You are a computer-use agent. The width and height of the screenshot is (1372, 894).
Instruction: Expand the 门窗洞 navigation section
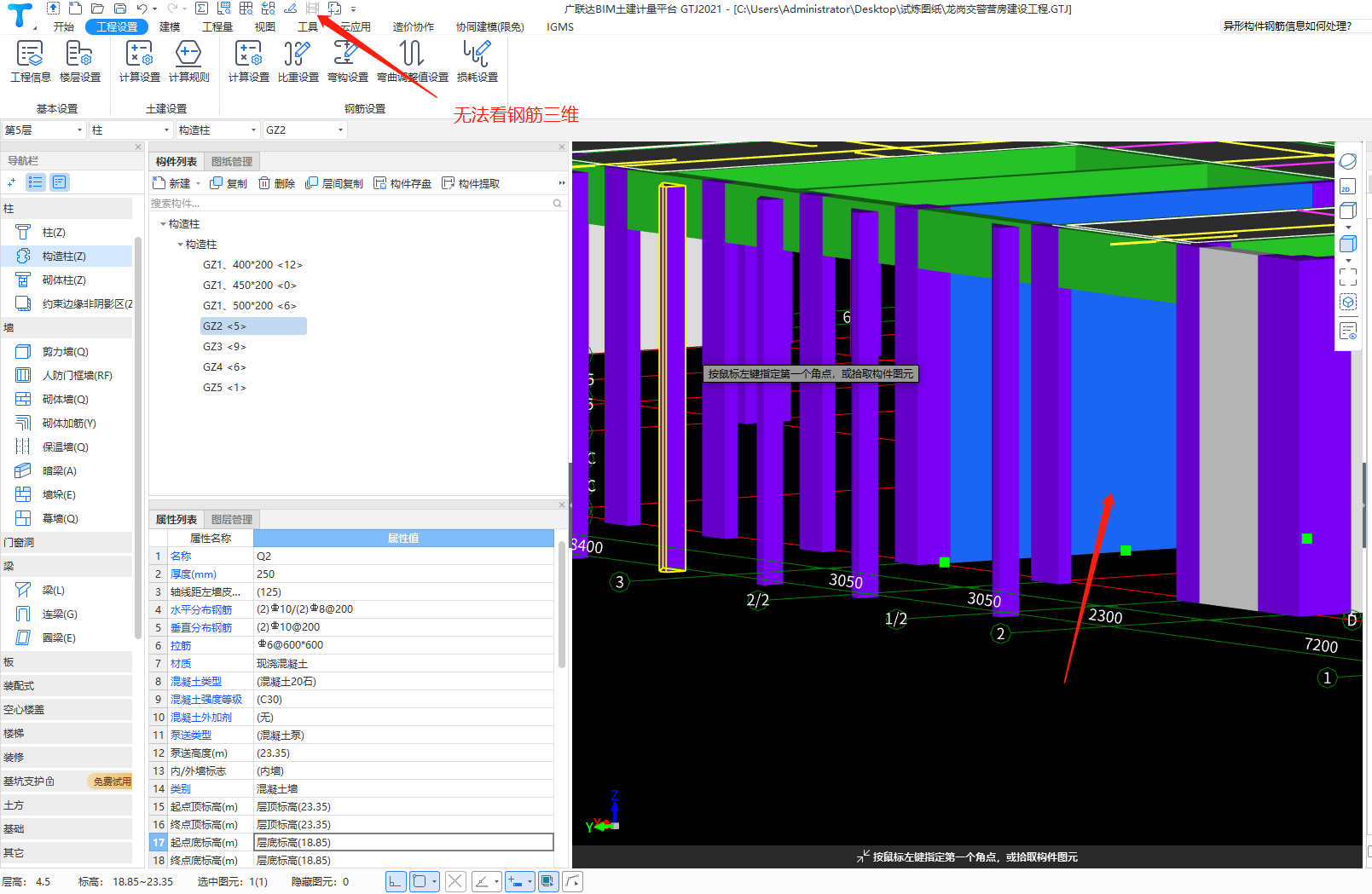pyautogui.click(x=67, y=542)
